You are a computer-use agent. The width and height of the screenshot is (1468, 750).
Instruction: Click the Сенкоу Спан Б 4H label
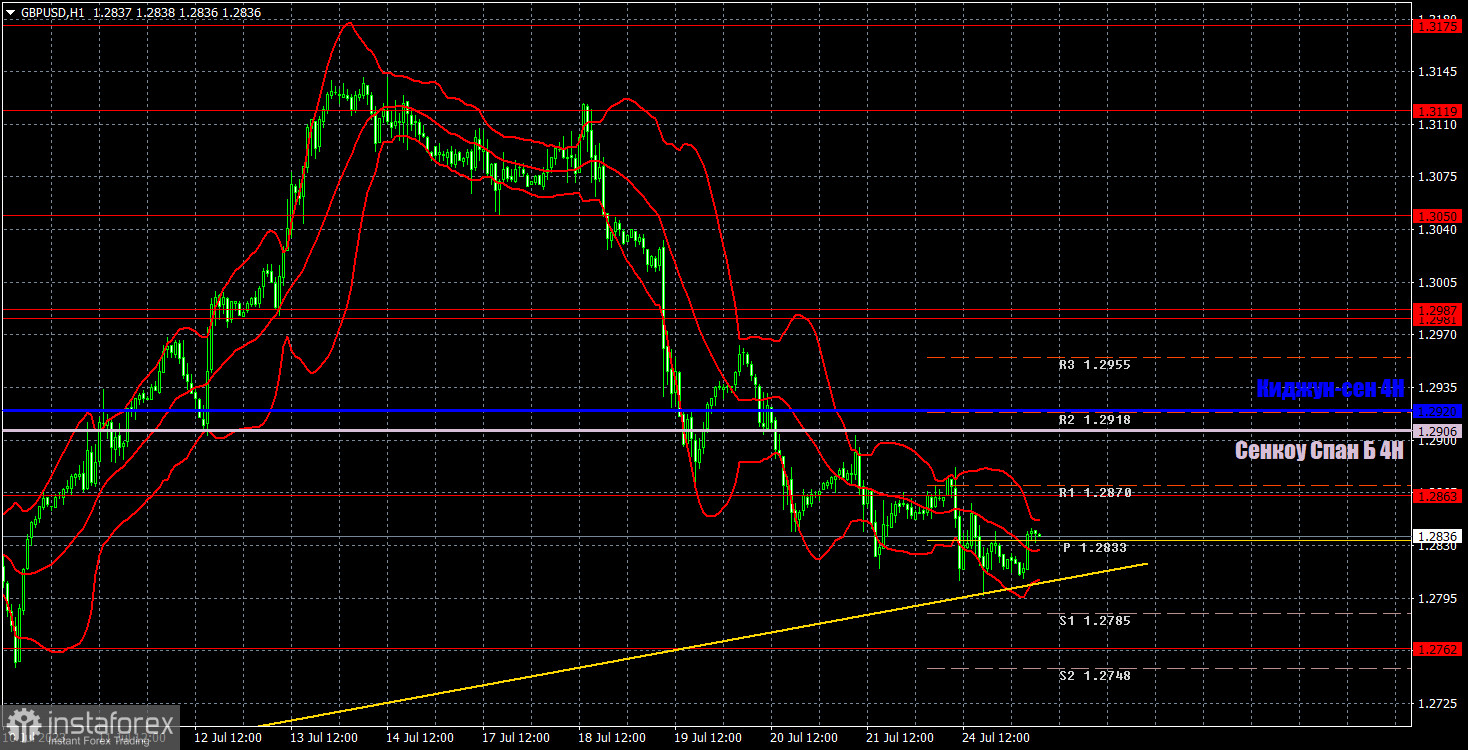1319,451
